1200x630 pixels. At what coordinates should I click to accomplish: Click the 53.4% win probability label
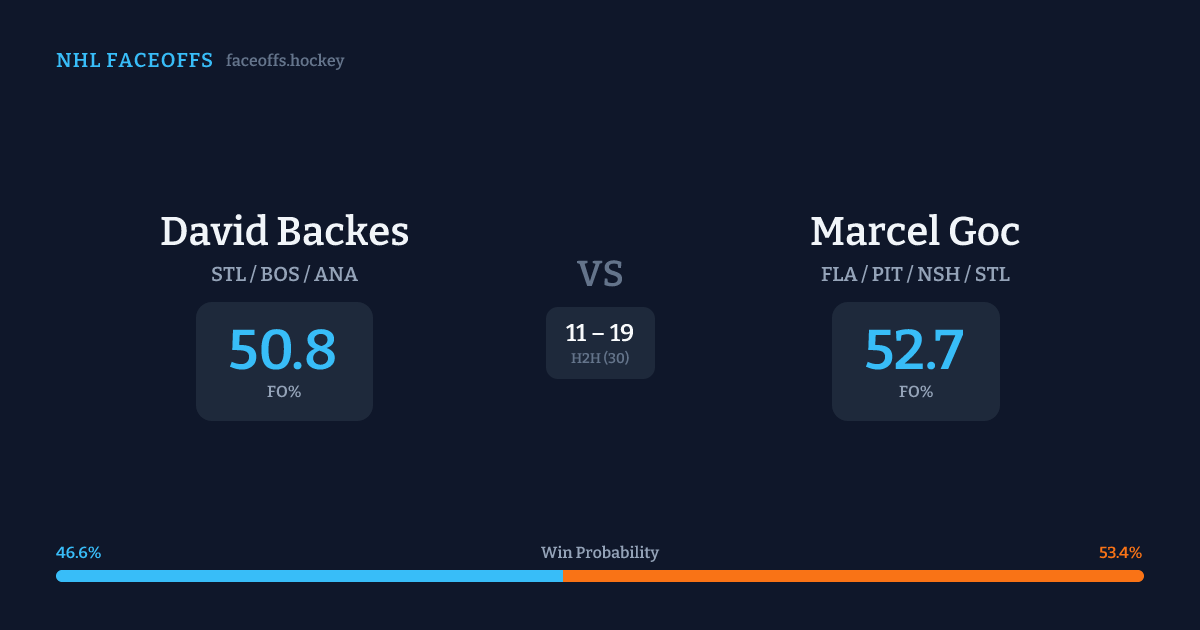coord(1120,553)
